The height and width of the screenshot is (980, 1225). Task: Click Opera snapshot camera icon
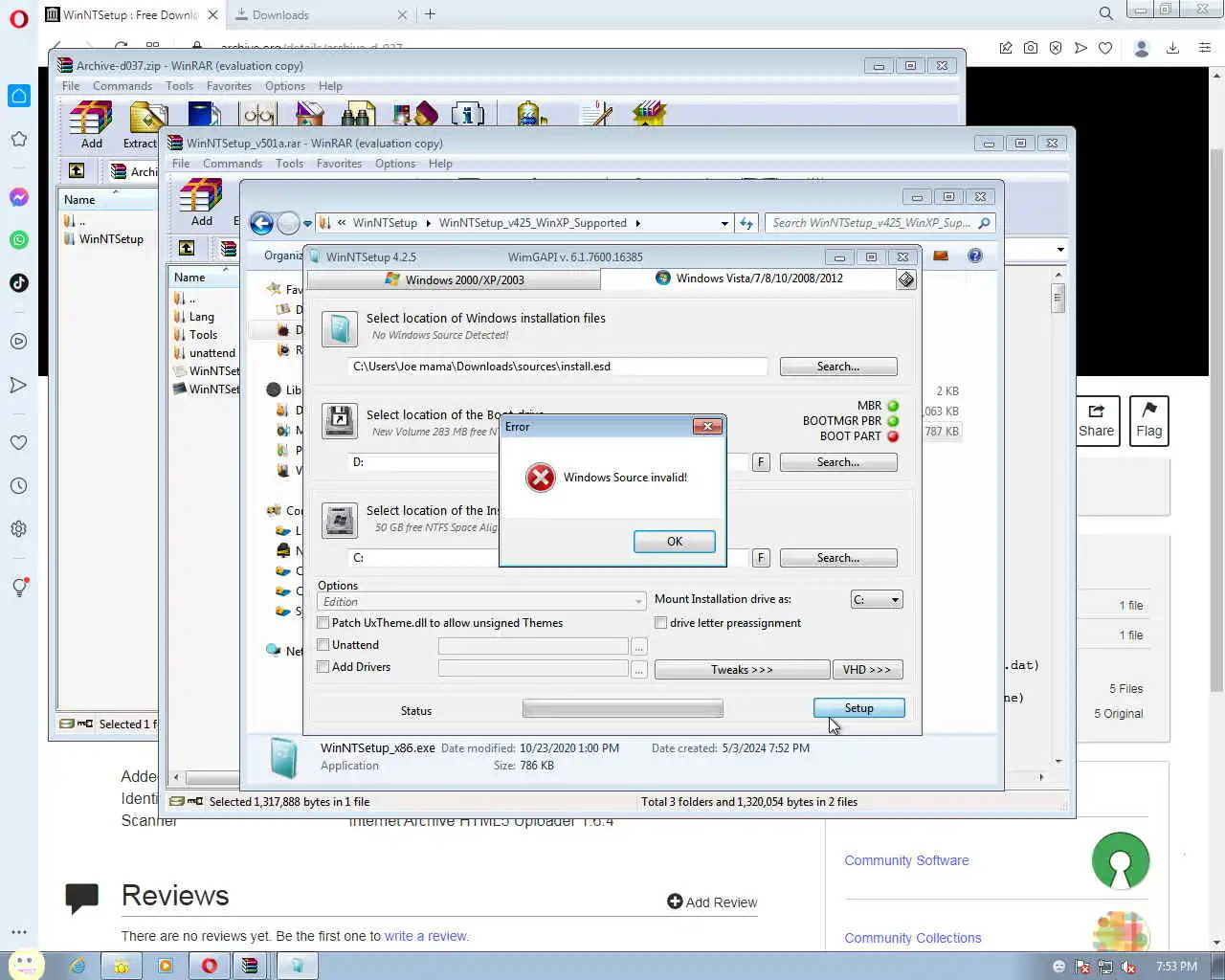click(1031, 48)
